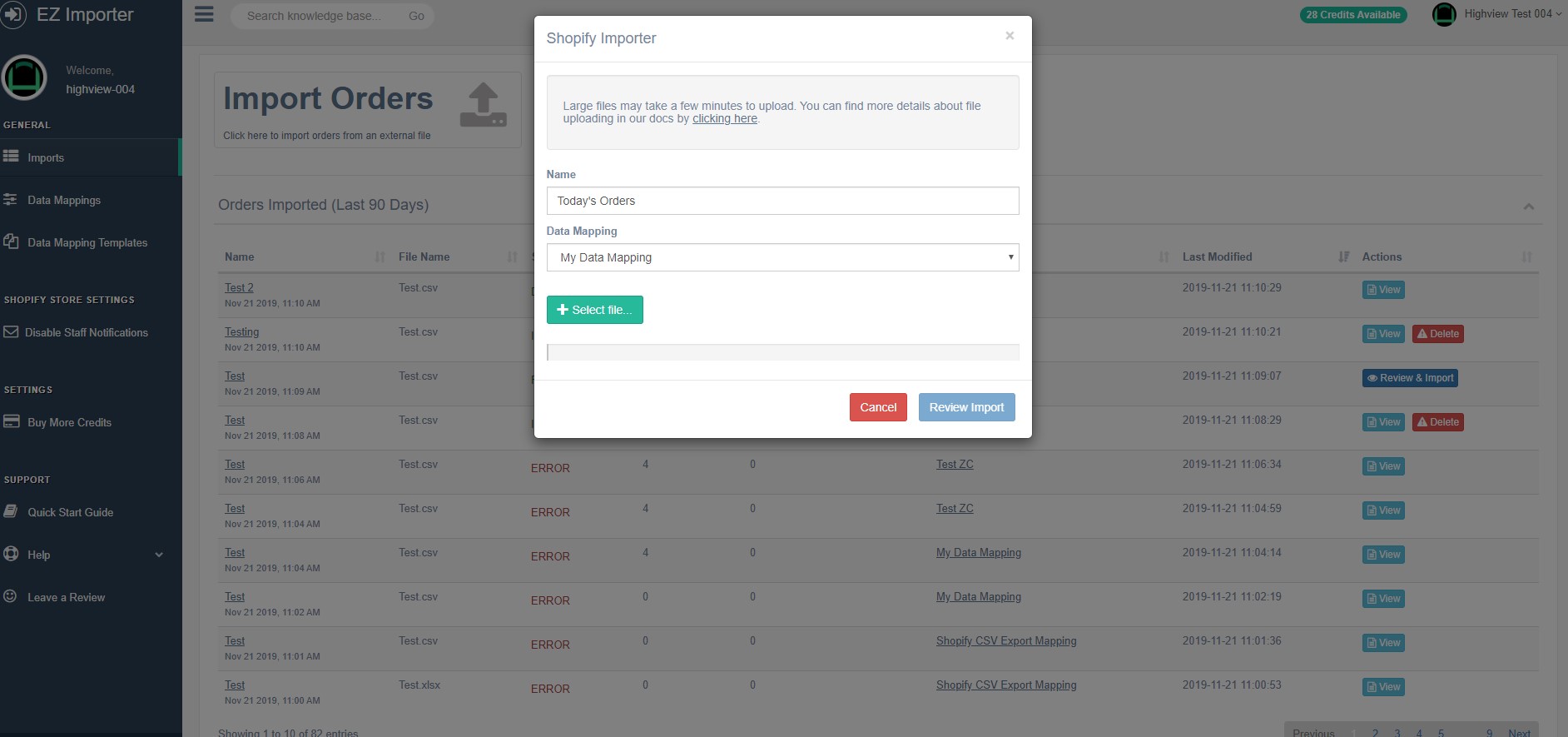Open the Data Mapping dropdown
This screenshot has height=737, width=1568.
[x=782, y=257]
